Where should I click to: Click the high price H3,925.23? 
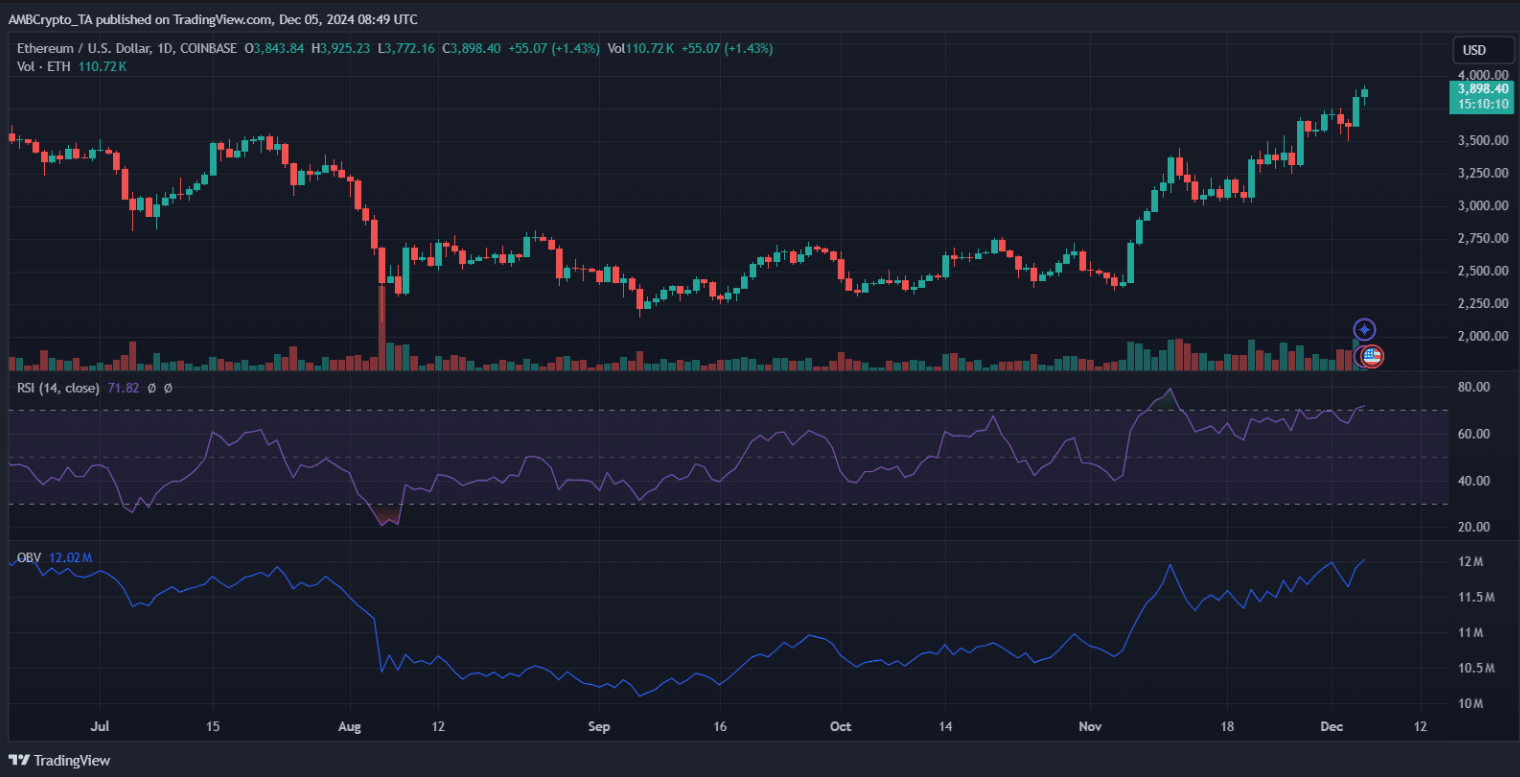pyautogui.click(x=342, y=48)
